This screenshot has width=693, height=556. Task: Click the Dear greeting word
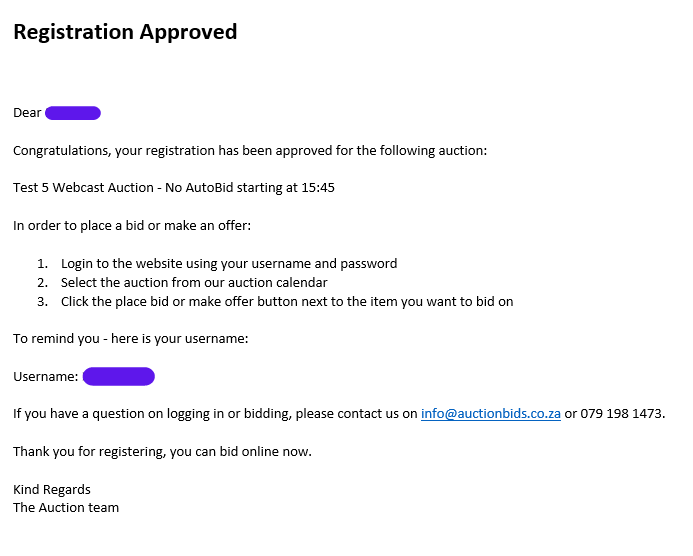pos(27,113)
